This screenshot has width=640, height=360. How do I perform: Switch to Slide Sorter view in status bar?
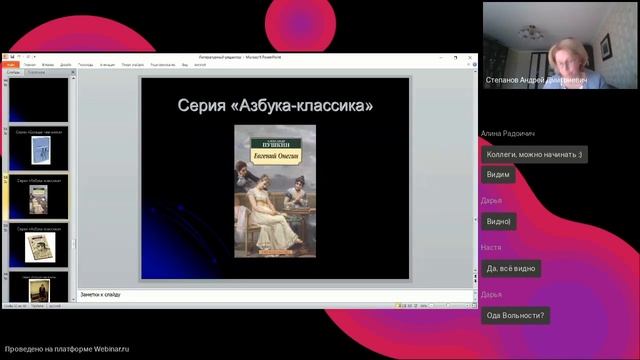tap(405, 306)
